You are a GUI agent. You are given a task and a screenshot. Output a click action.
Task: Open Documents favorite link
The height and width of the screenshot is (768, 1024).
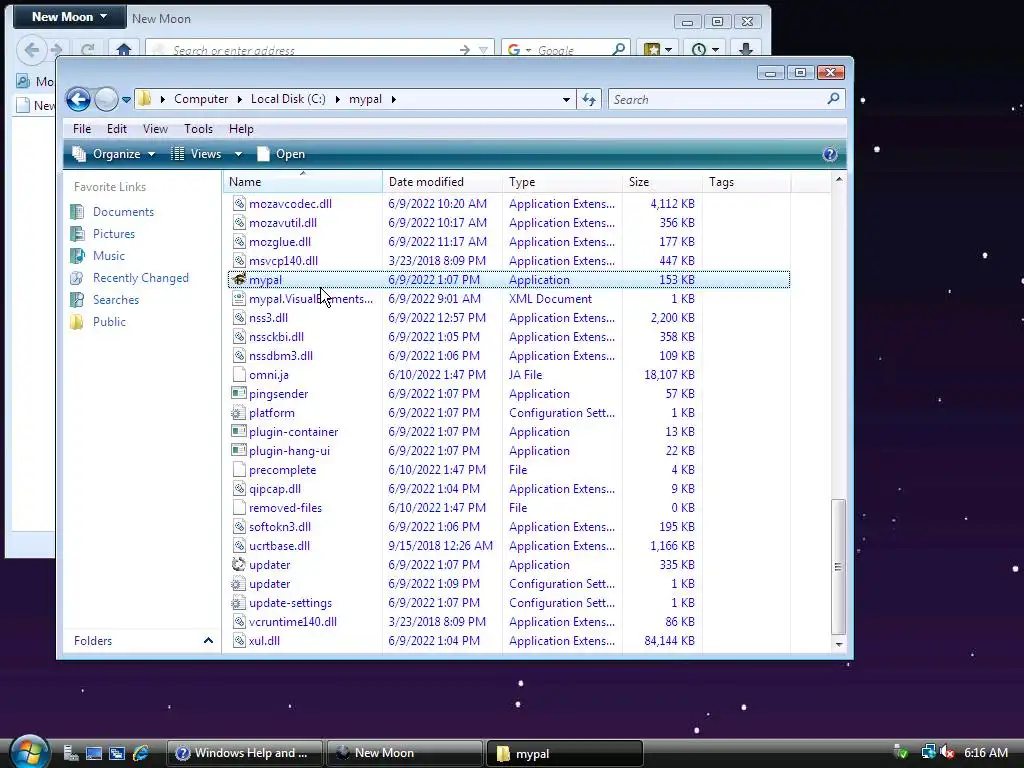[123, 212]
